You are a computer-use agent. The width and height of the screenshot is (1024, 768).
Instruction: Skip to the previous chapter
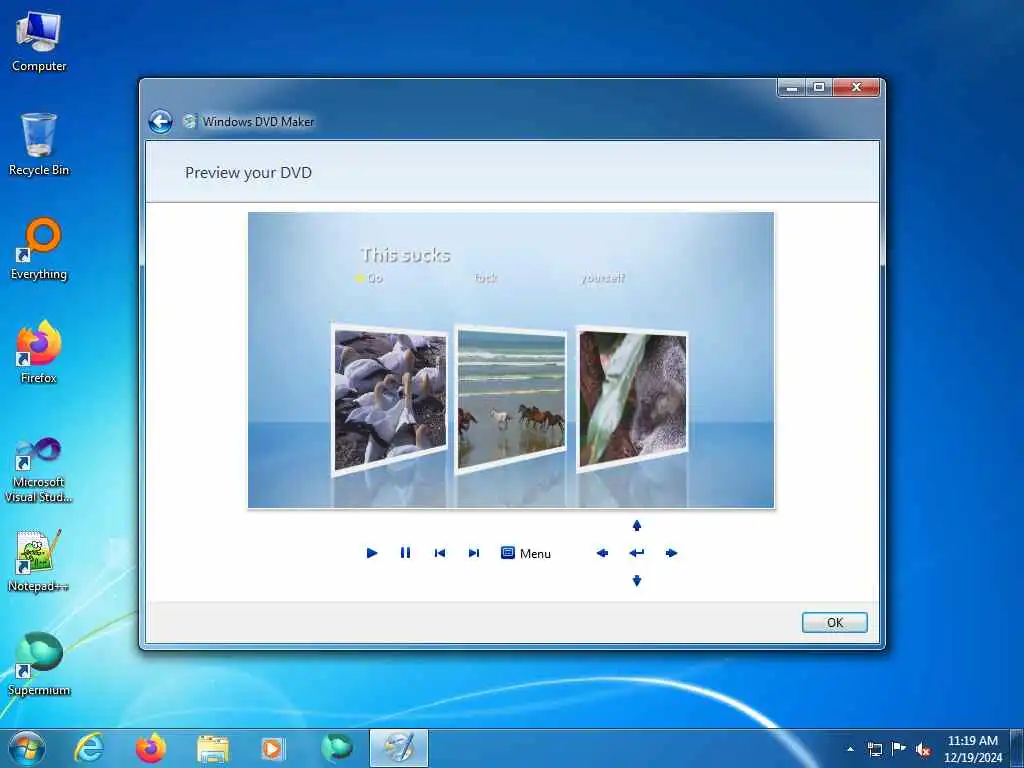point(440,553)
